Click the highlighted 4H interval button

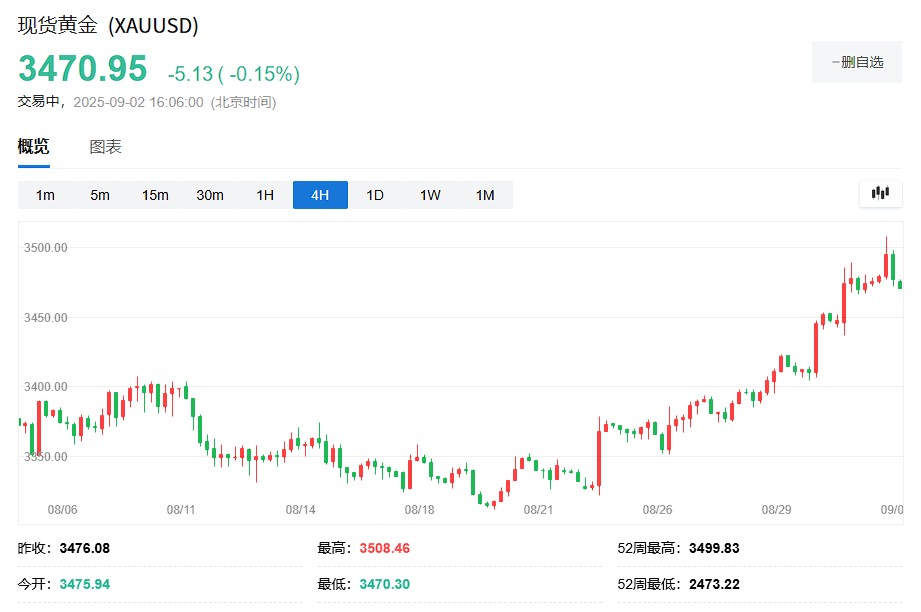(320, 195)
